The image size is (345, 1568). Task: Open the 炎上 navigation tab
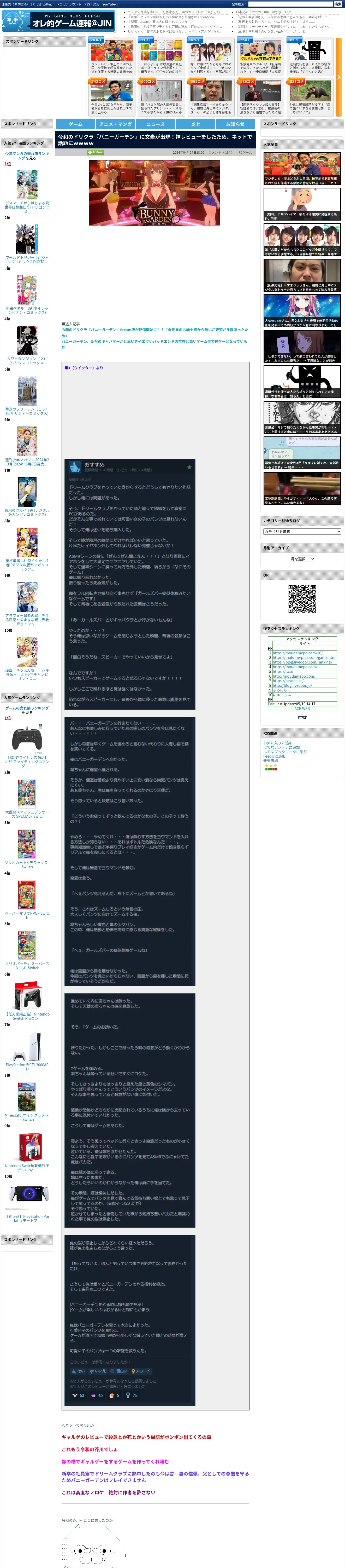pos(195,124)
